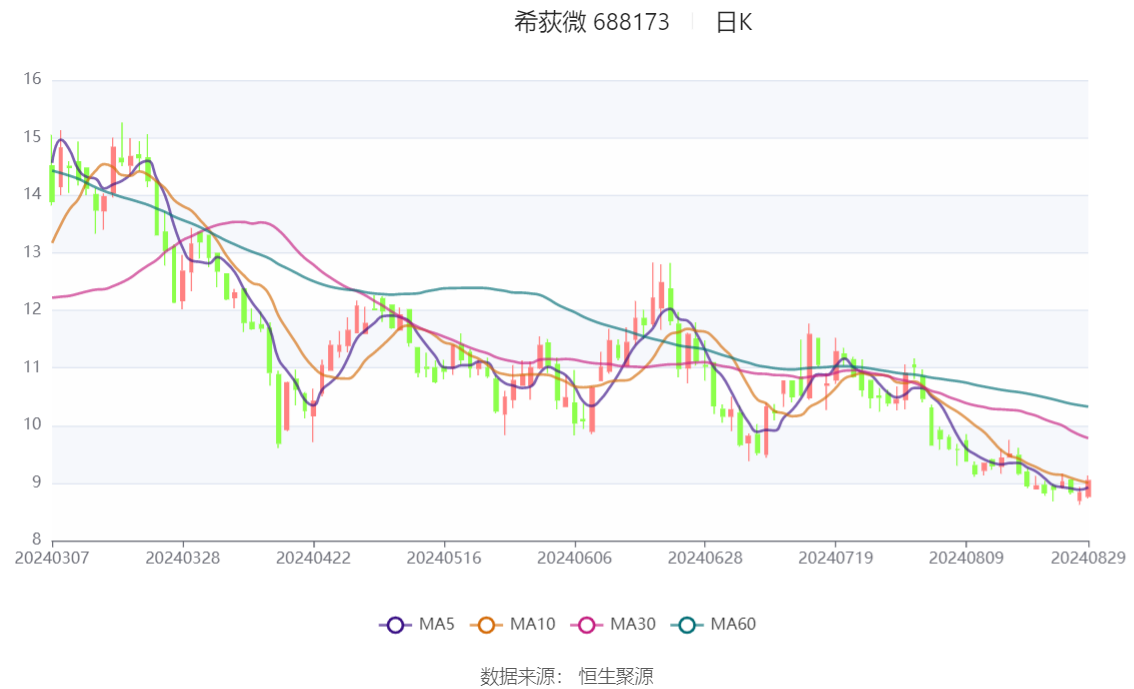Toggle the MA5 legend circle icon
This screenshot has height=689, width=1134.
coord(395,625)
